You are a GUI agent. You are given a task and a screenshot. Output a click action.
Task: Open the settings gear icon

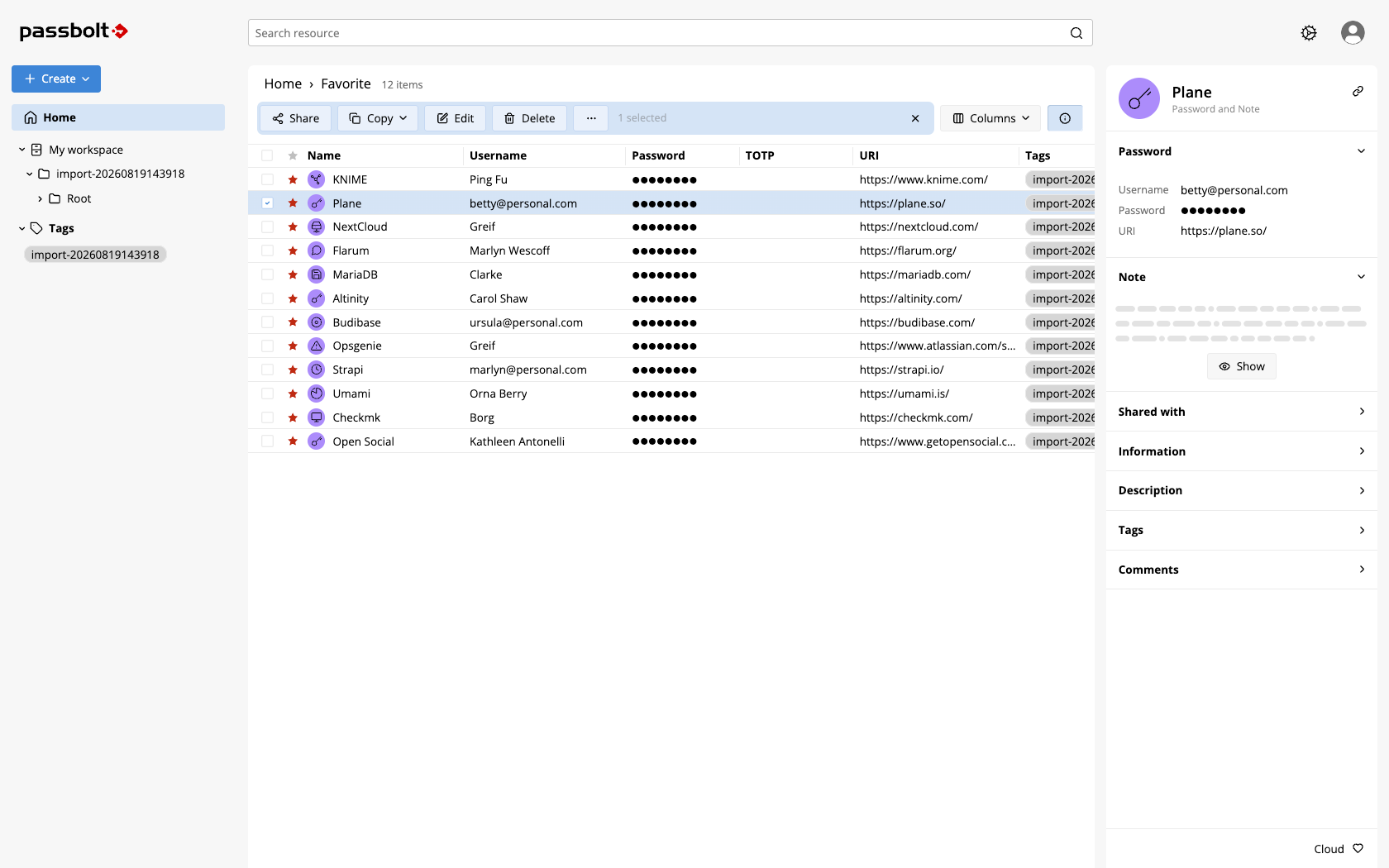pos(1309,33)
